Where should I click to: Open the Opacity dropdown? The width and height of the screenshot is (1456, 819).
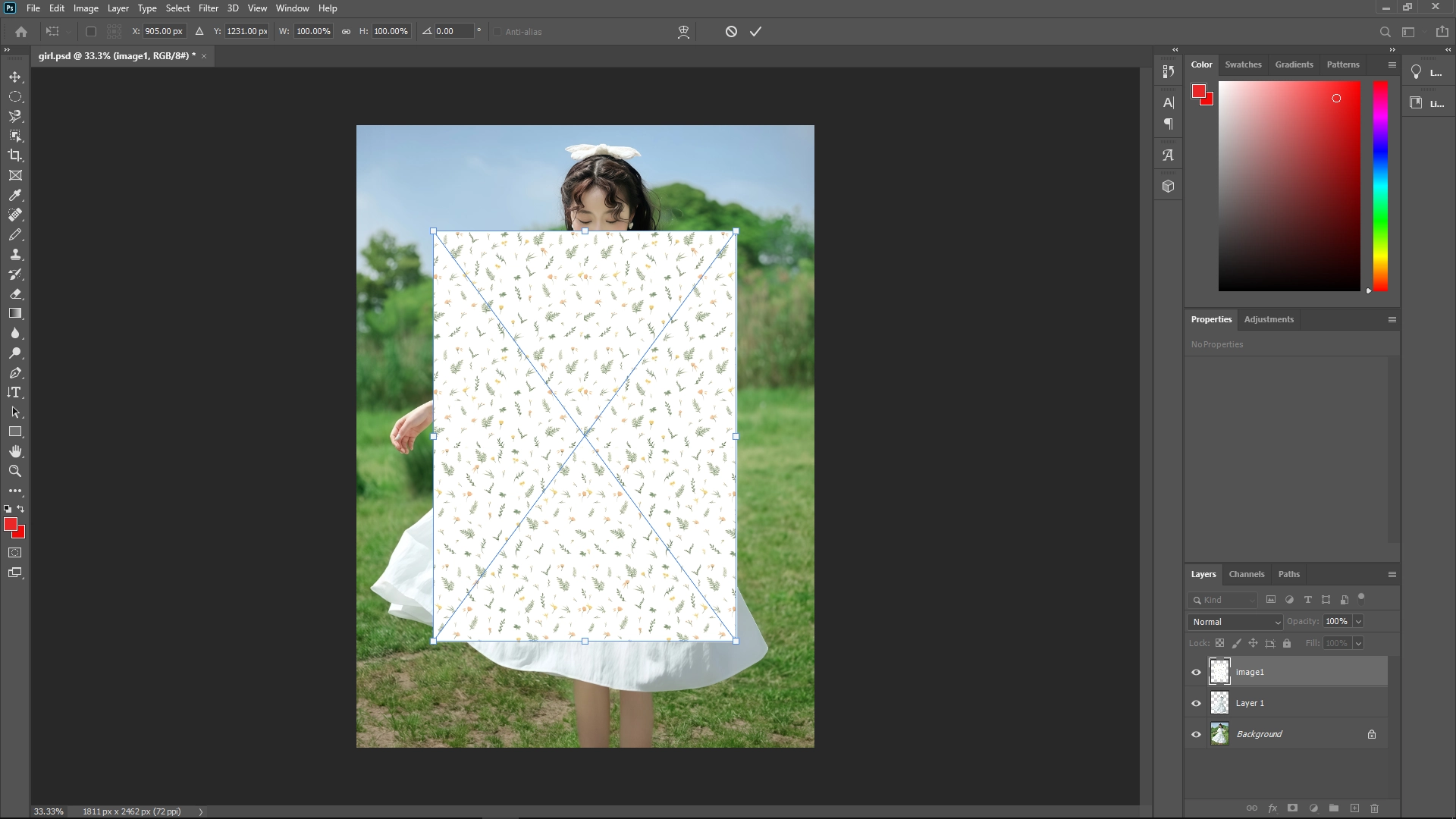1357,621
